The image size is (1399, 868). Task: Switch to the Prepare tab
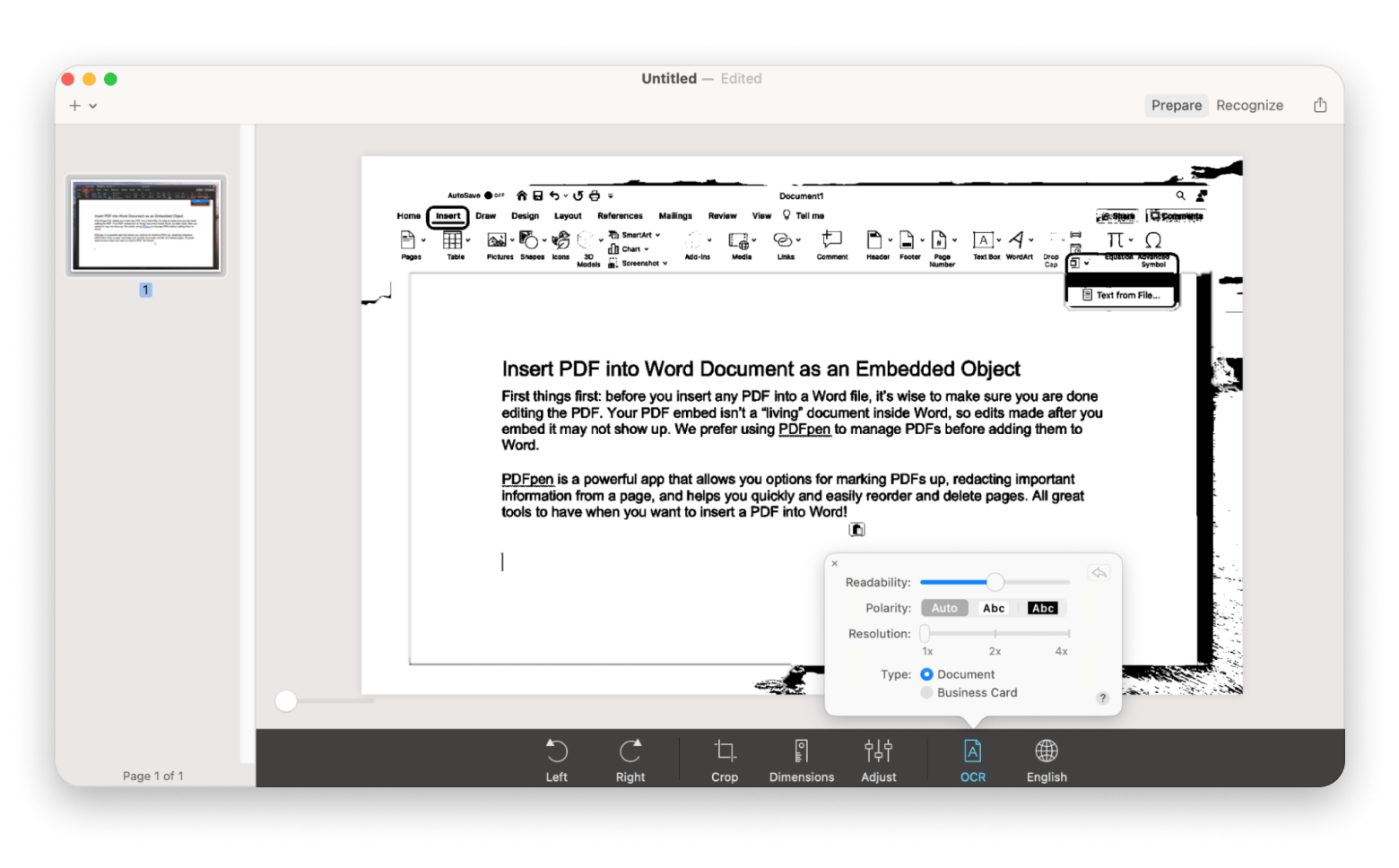[x=1176, y=105]
